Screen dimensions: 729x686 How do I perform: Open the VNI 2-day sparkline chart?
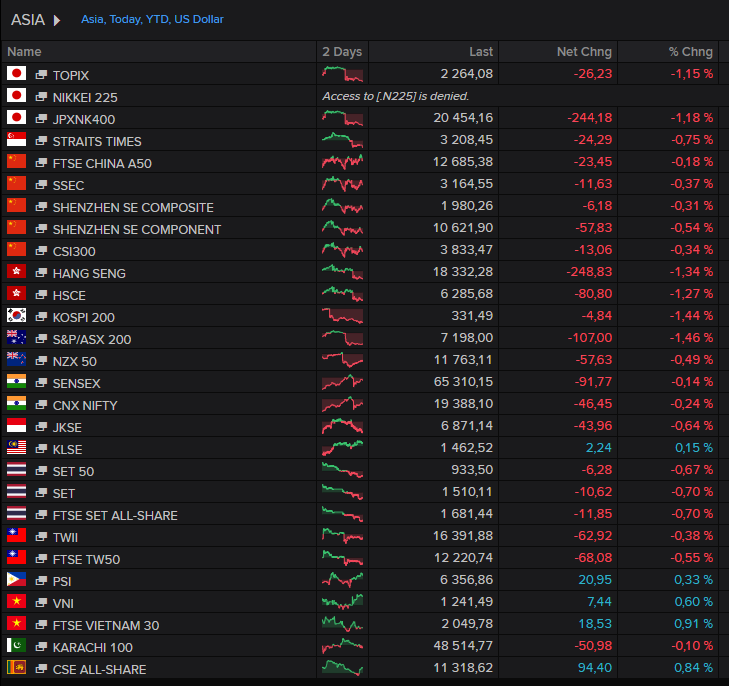pyautogui.click(x=342, y=602)
